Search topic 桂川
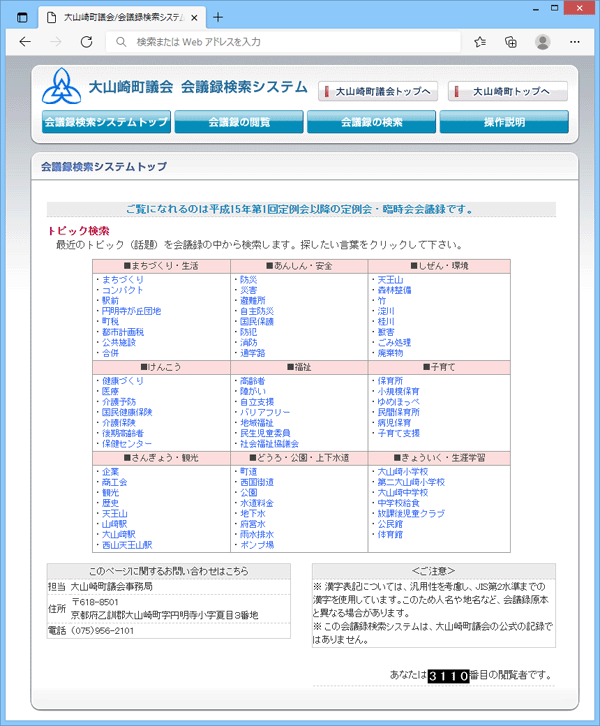 coord(386,322)
